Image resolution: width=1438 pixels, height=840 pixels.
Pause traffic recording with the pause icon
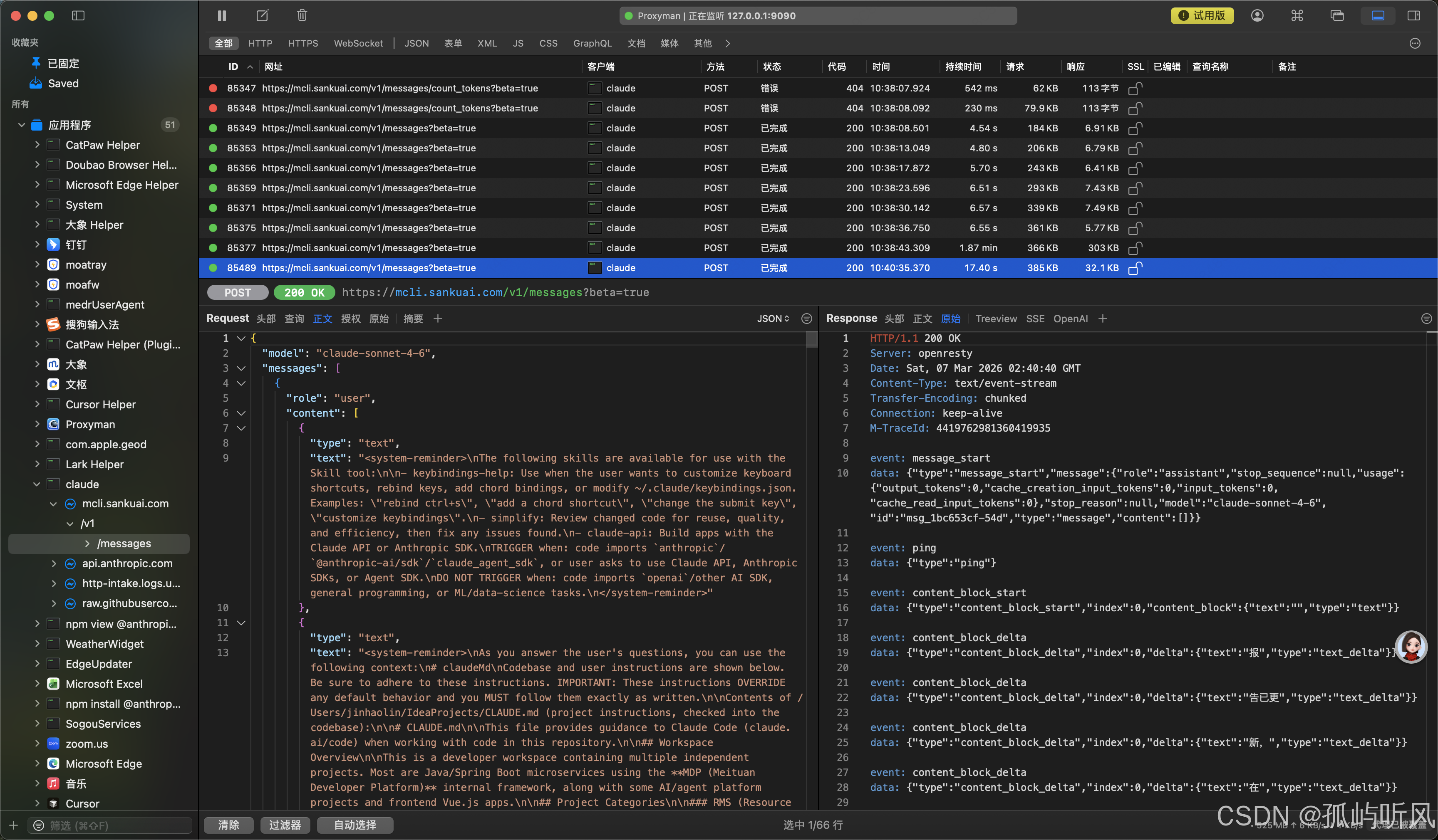[x=222, y=15]
